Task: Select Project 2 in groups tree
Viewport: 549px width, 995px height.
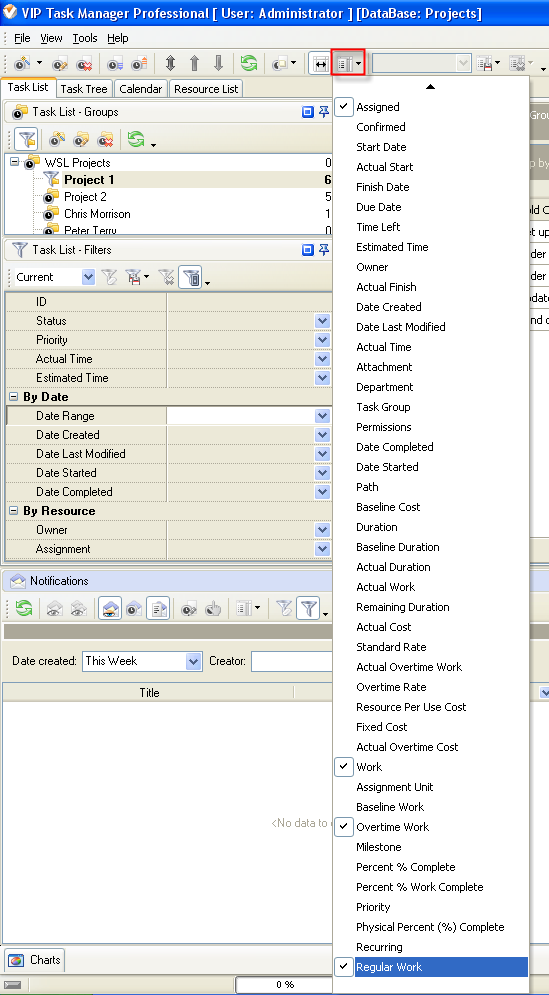Action: point(85,197)
